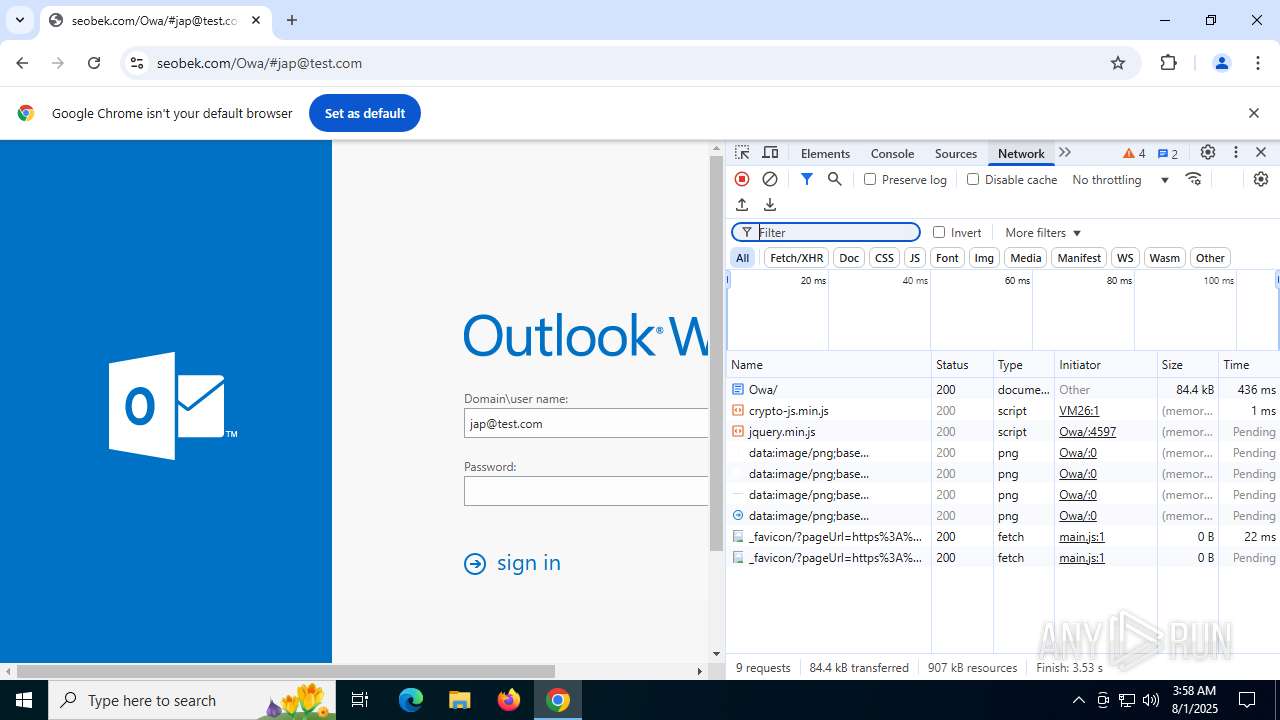
Task: Open Windows Start menu
Action: click(24, 700)
